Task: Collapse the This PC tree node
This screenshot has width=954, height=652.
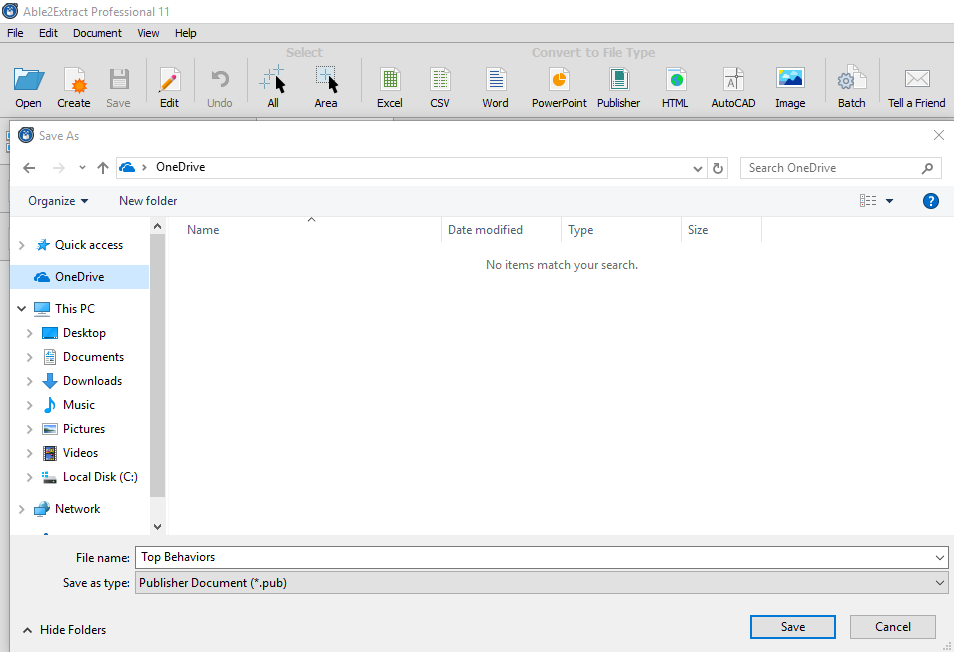Action: 21,308
